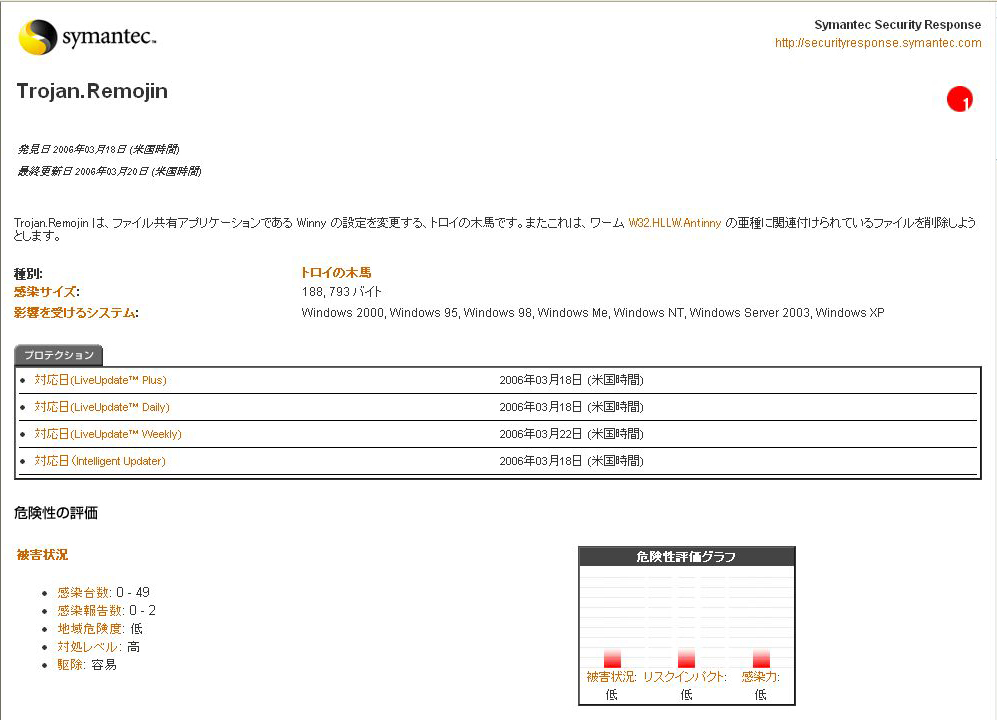Click the 駆除 link
The width and height of the screenshot is (997, 720).
(x=71, y=665)
